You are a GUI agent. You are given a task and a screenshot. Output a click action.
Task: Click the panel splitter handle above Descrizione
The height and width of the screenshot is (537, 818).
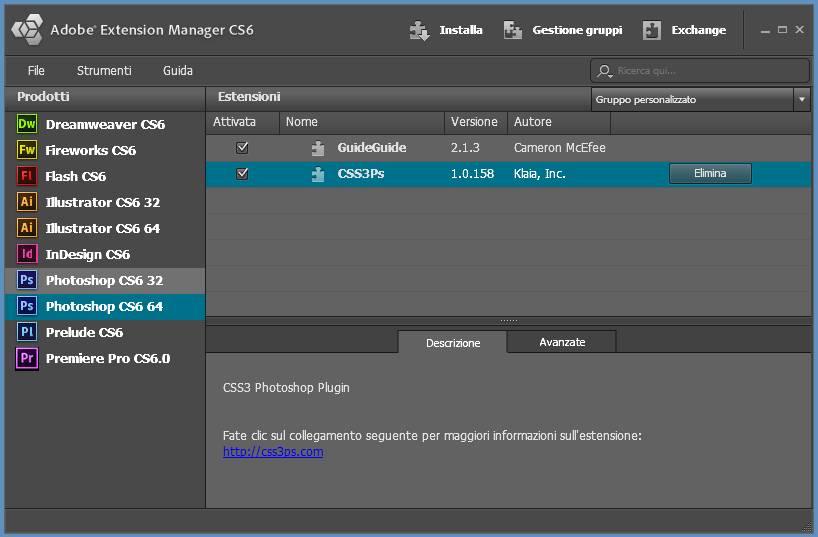tap(509, 320)
